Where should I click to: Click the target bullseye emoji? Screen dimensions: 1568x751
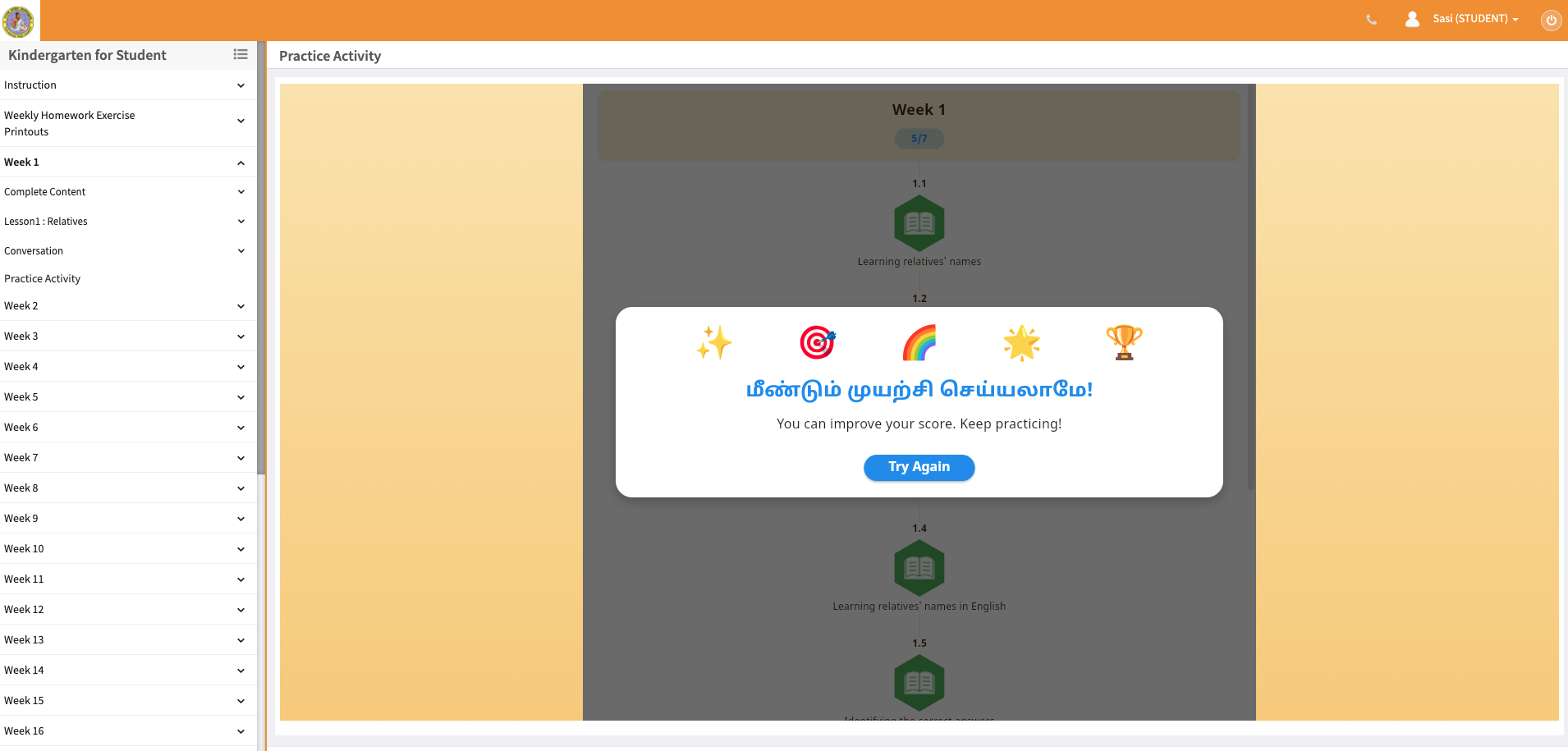[x=817, y=342]
